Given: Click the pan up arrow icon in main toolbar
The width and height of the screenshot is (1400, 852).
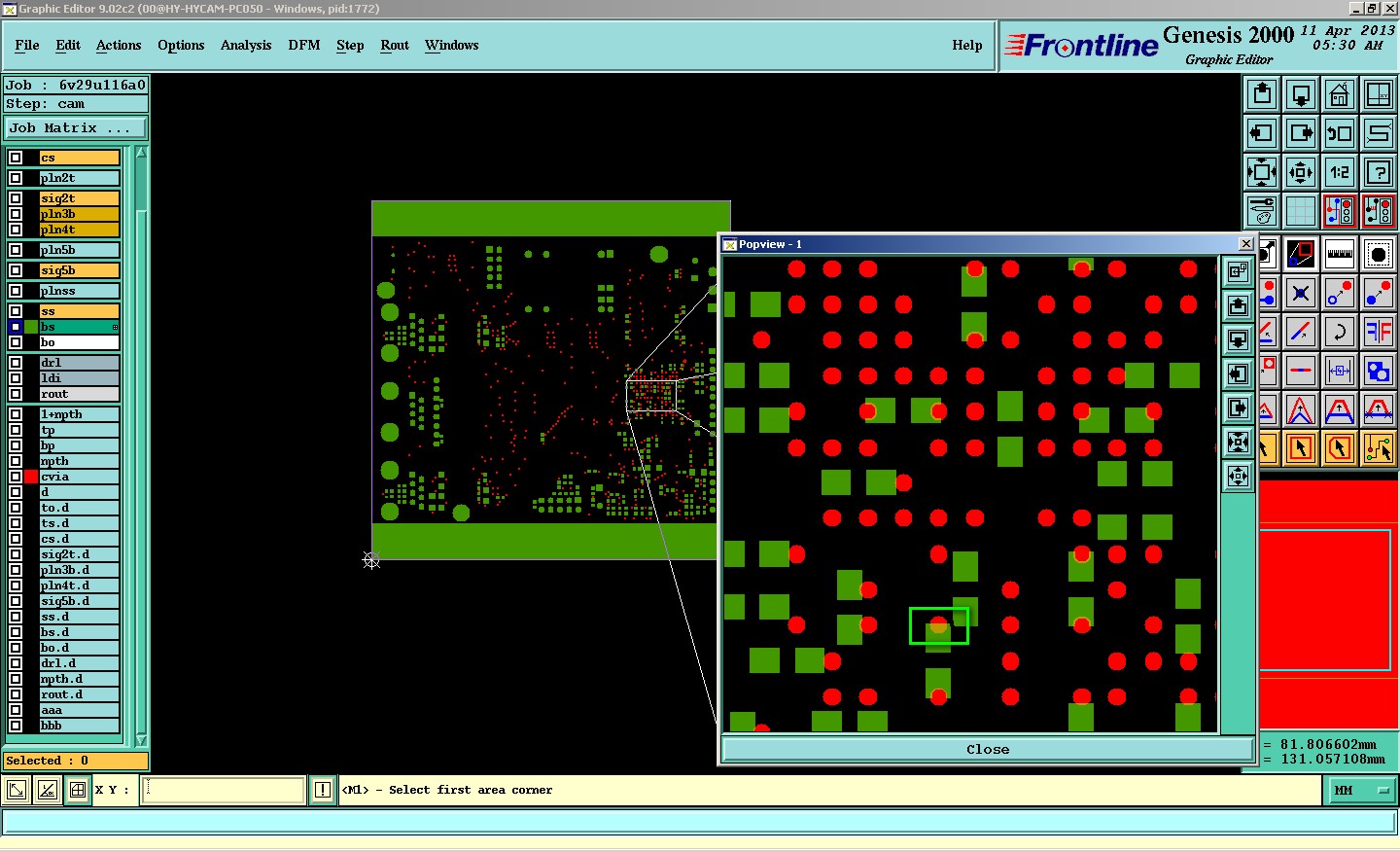Looking at the screenshot, I should point(1262,94).
